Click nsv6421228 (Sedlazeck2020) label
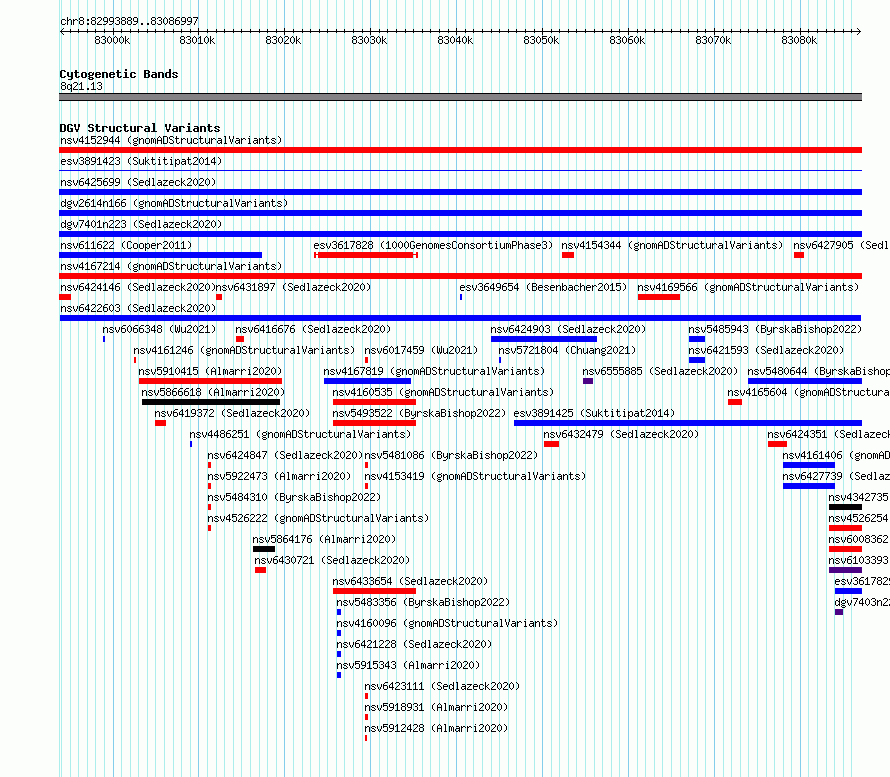This screenshot has height=777, width=890. [414, 644]
